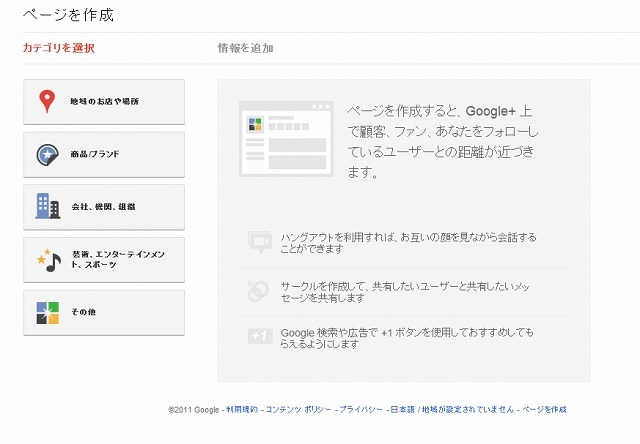The width and height of the screenshot is (640, 444).
Task: Choose 会社、機関、組織 category button
Action: (x=104, y=207)
